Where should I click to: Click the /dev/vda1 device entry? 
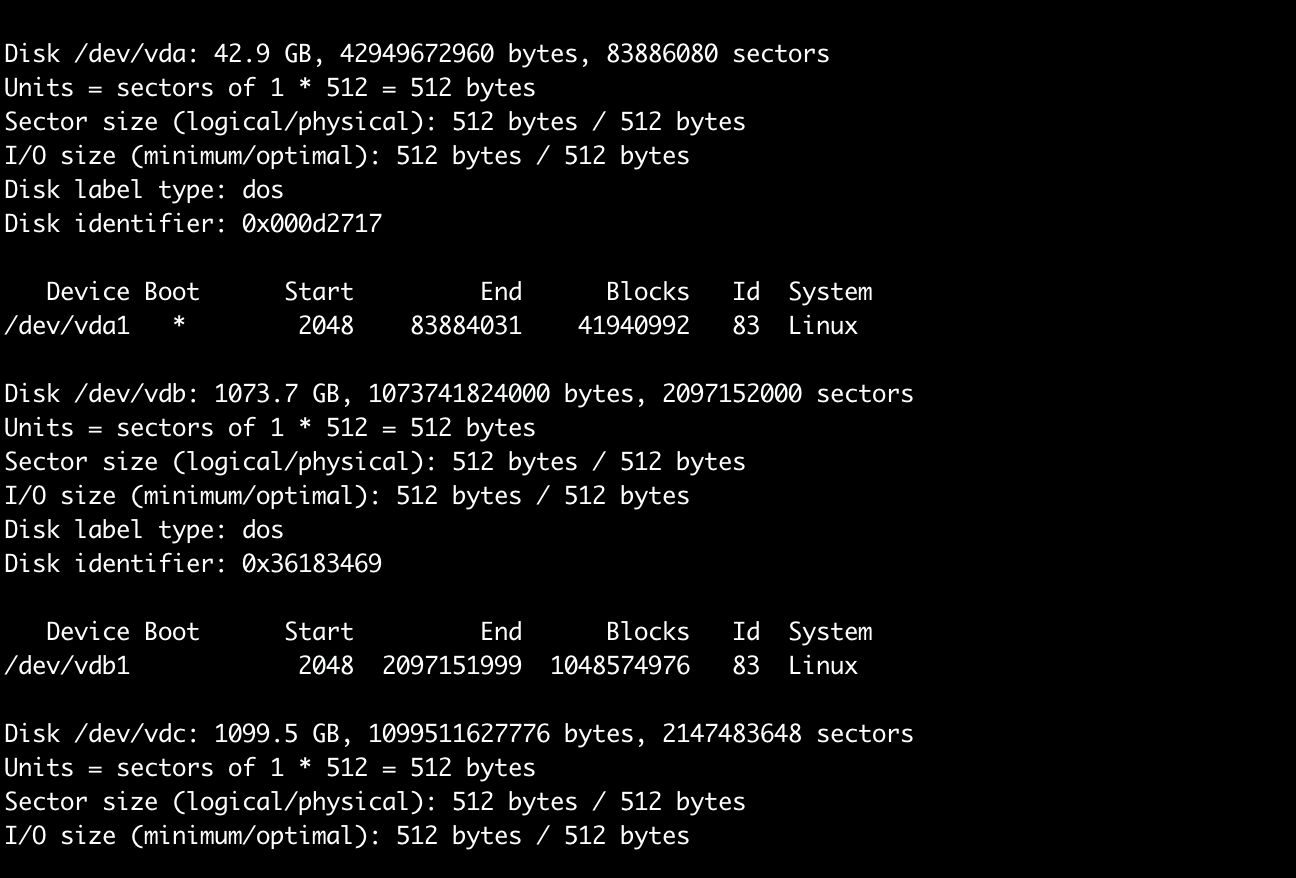[67, 326]
